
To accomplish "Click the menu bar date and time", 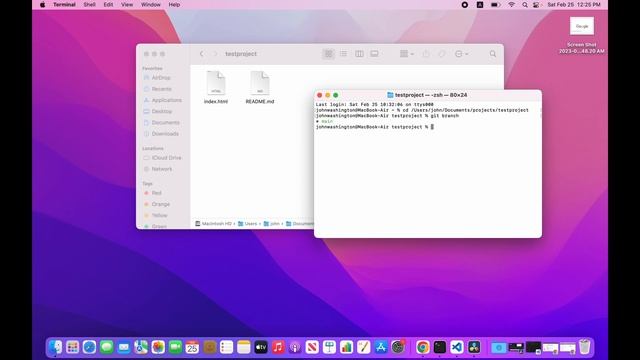I will point(574,5).
